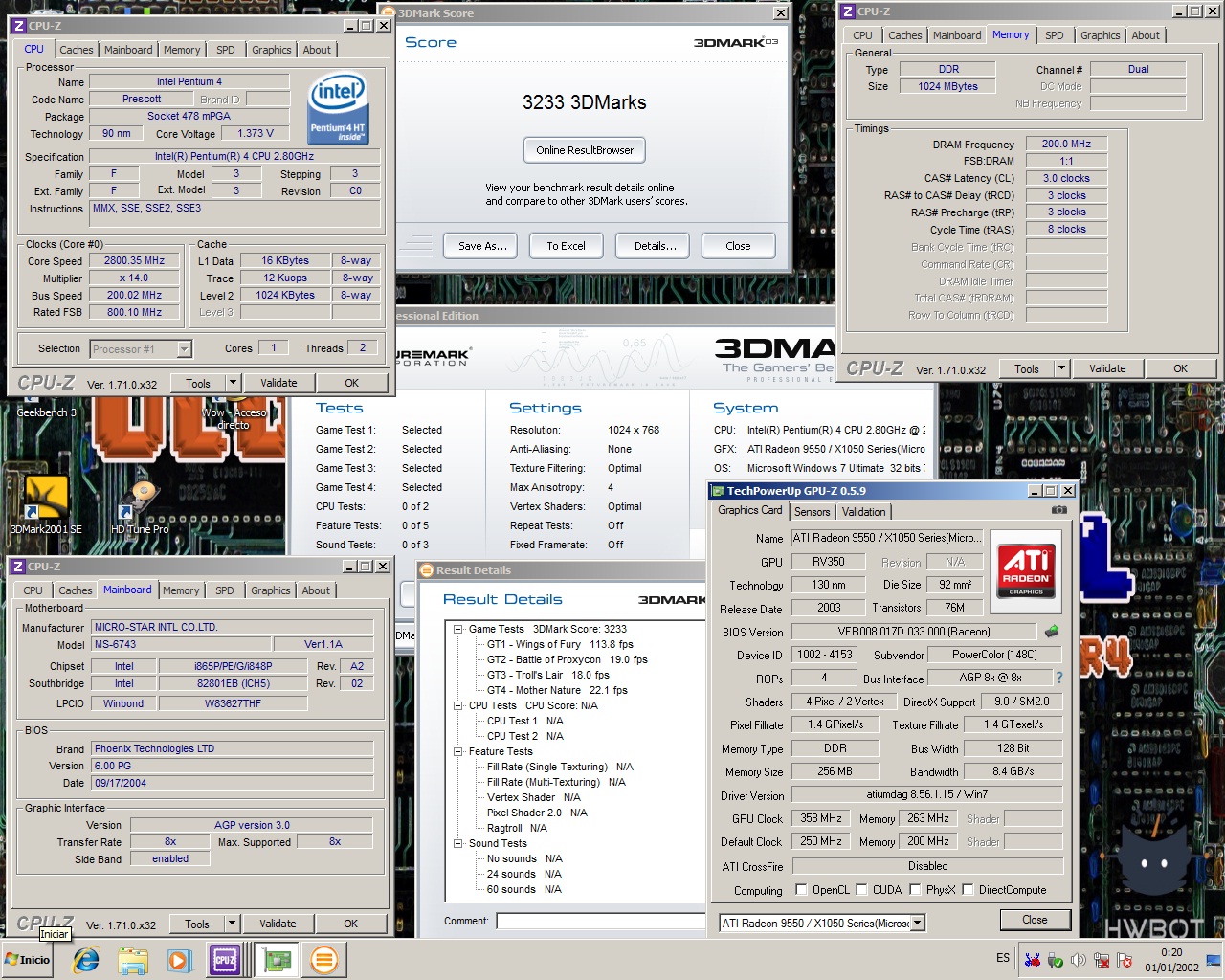Click the GPU Clock 358 MHz field

tap(821, 818)
